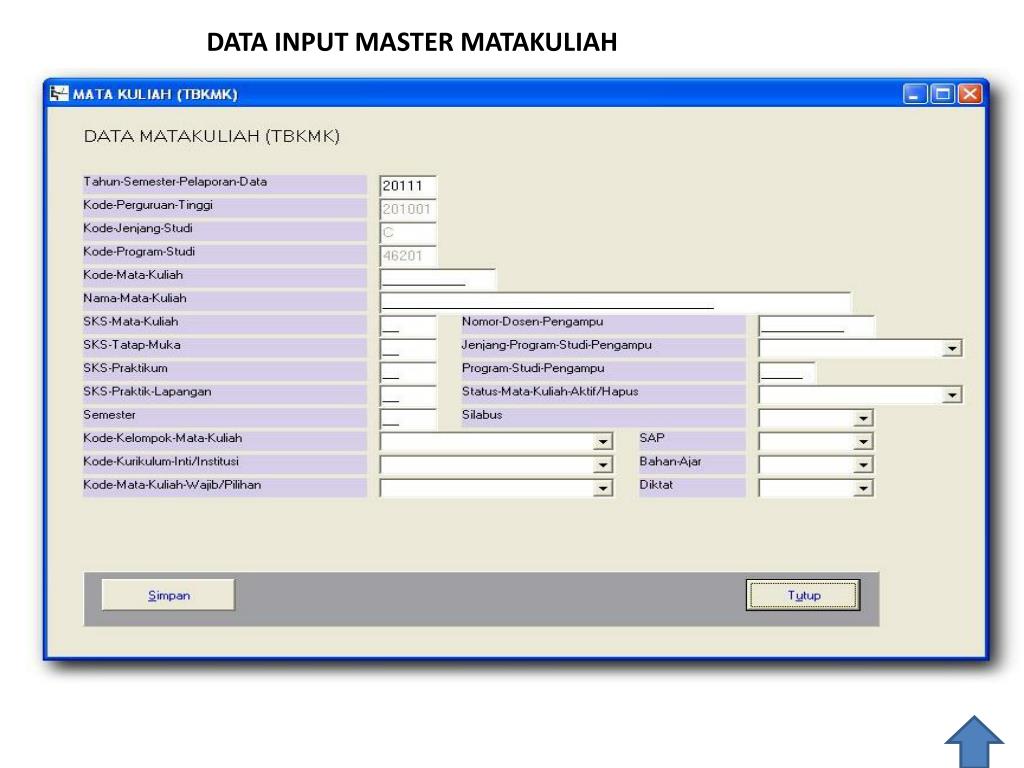Viewport: 1024px width, 768px height.
Task: Click the SKS-Tatap-Muka input box
Action: (x=408, y=349)
